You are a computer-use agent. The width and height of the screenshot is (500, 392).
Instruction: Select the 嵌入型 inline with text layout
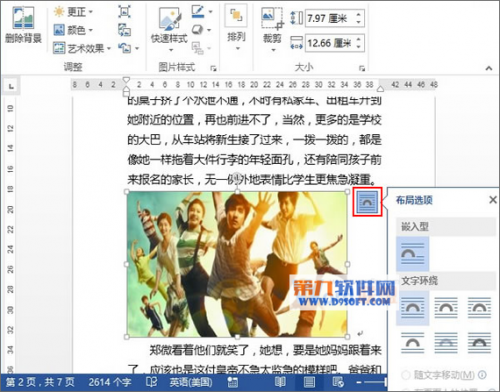click(x=412, y=254)
